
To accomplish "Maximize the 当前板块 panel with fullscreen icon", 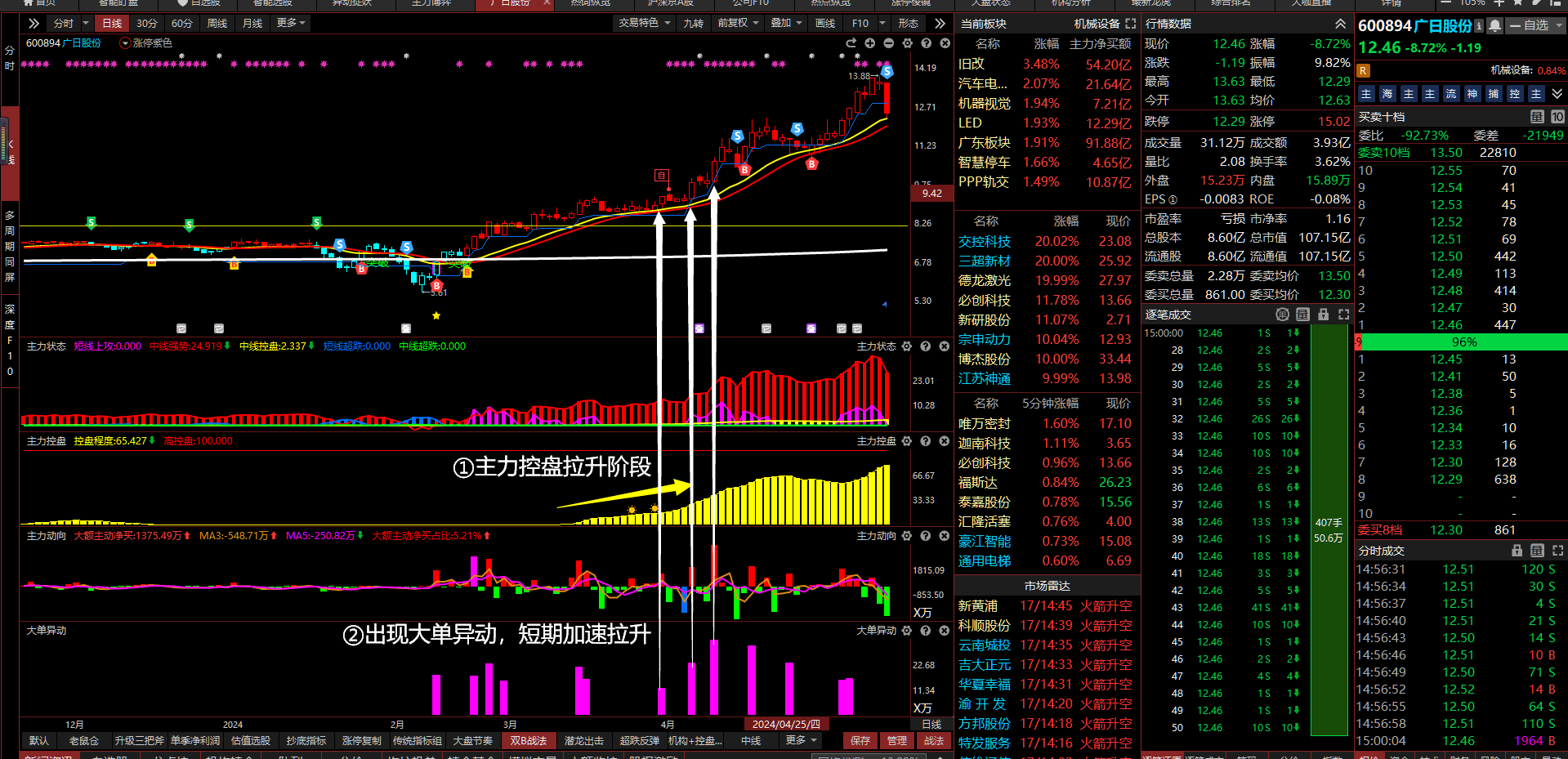I will tap(1131, 24).
